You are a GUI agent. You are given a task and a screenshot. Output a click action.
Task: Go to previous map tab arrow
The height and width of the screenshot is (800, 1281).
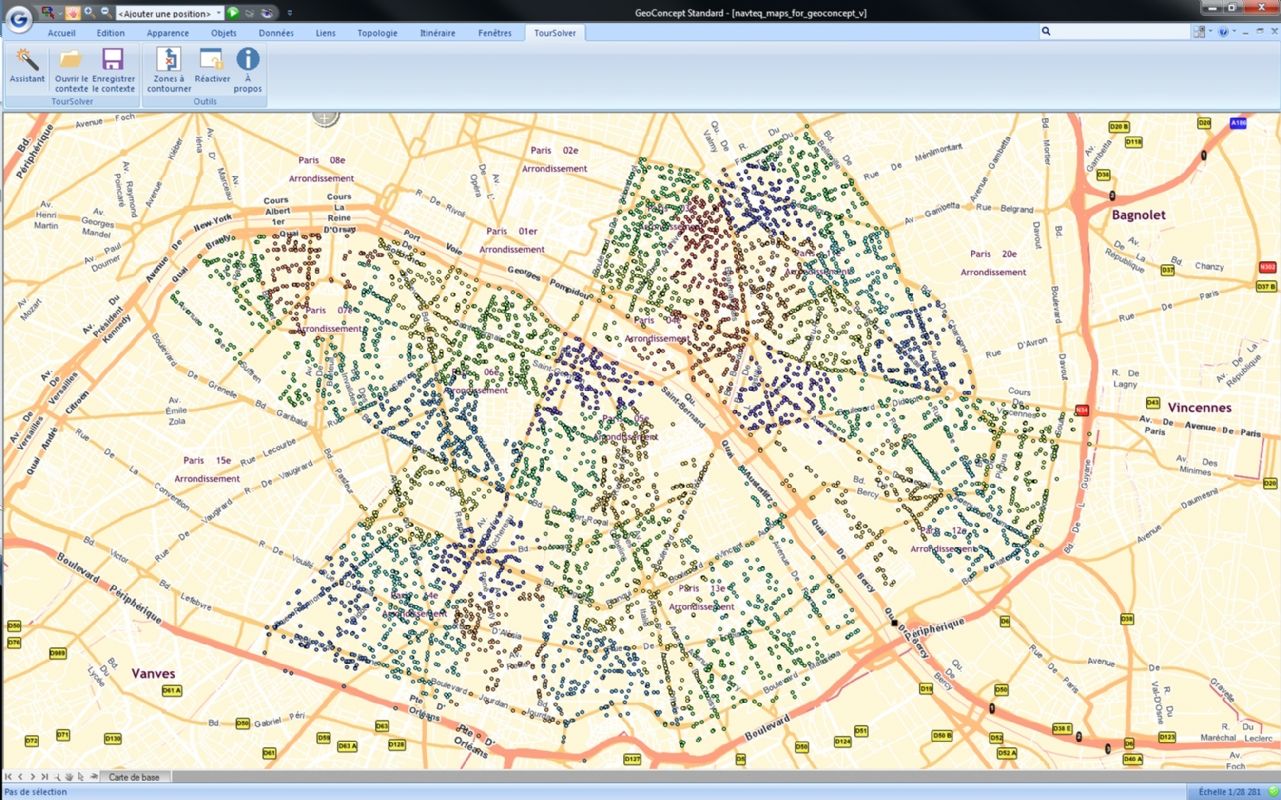20,776
